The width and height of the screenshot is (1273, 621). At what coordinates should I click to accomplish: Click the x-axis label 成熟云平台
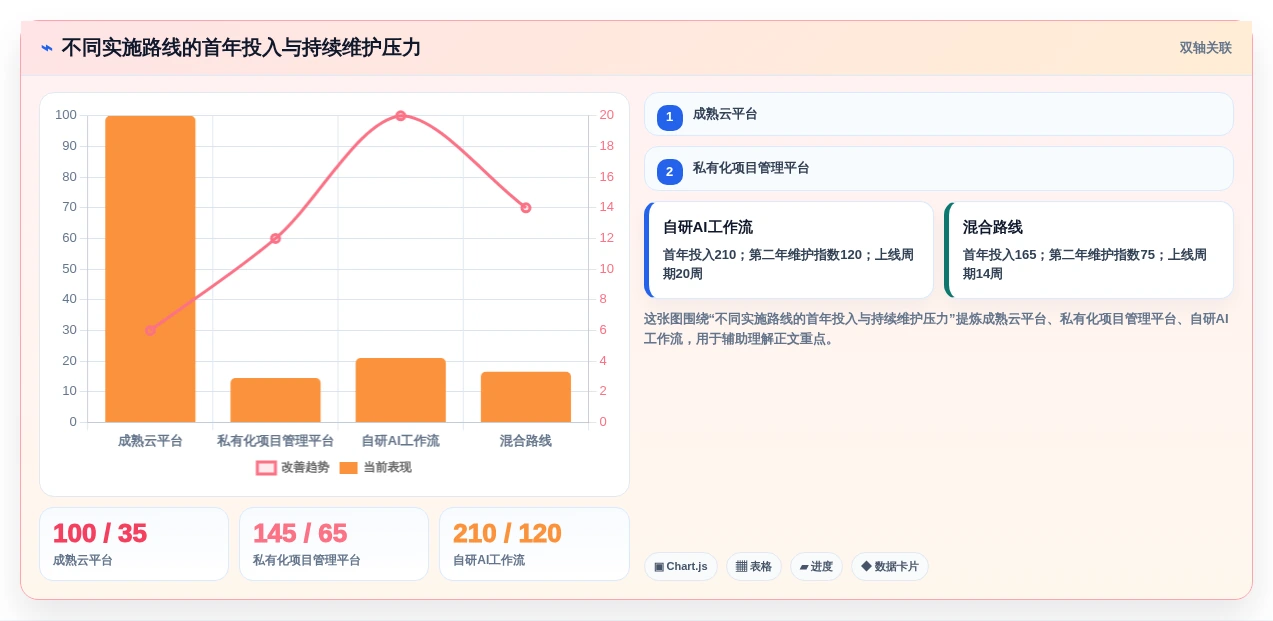[150, 441]
